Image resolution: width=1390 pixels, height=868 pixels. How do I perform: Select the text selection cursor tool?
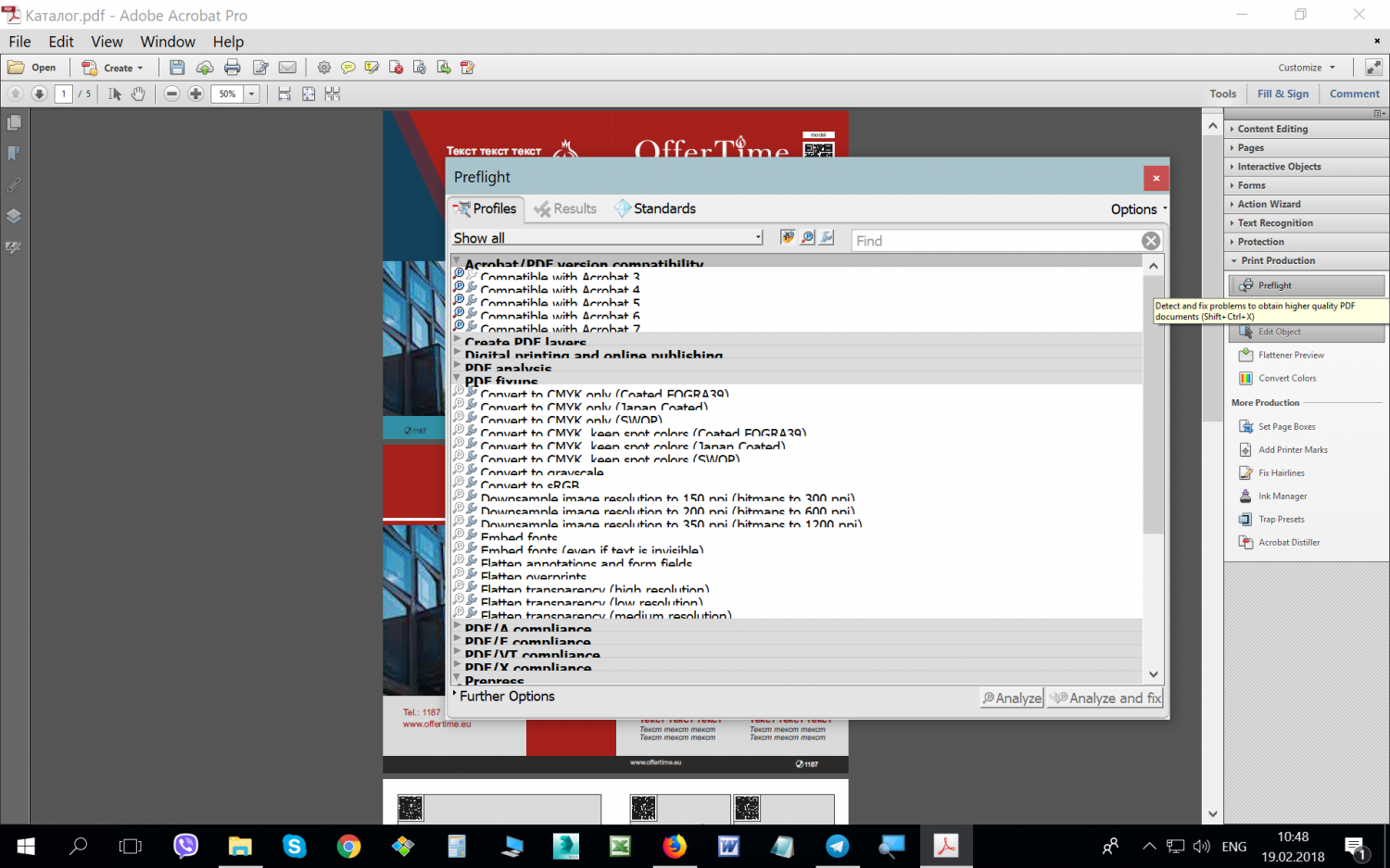click(x=115, y=94)
